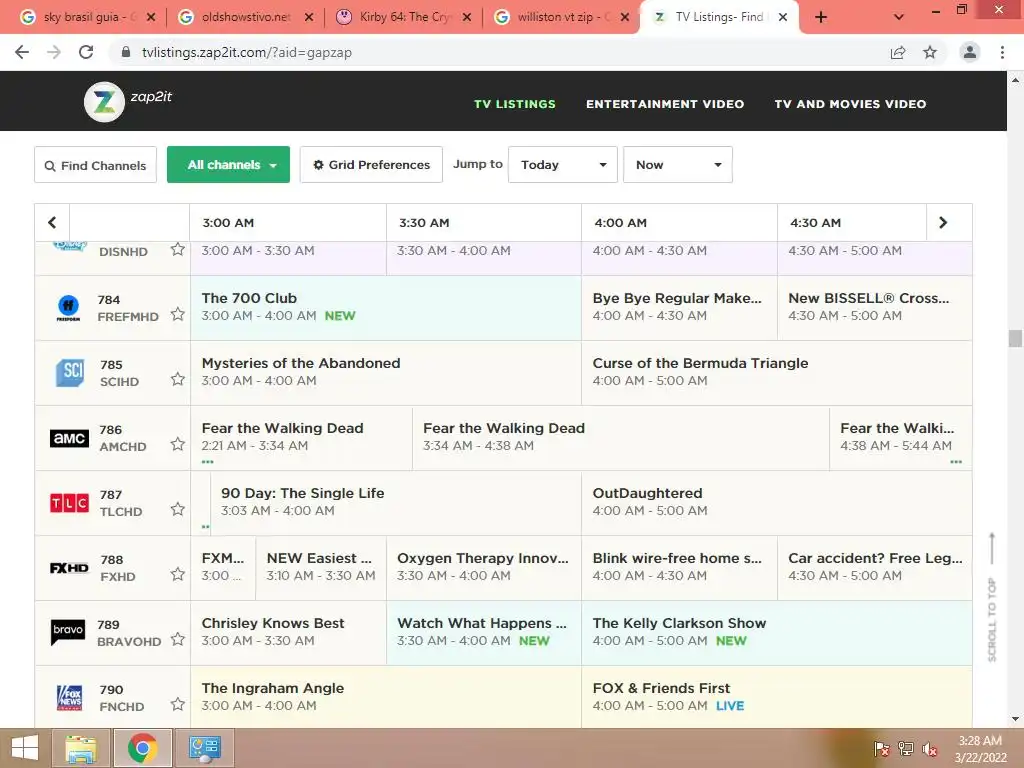The height and width of the screenshot is (768, 1024).
Task: Open the Today date dropdown
Action: tap(562, 165)
